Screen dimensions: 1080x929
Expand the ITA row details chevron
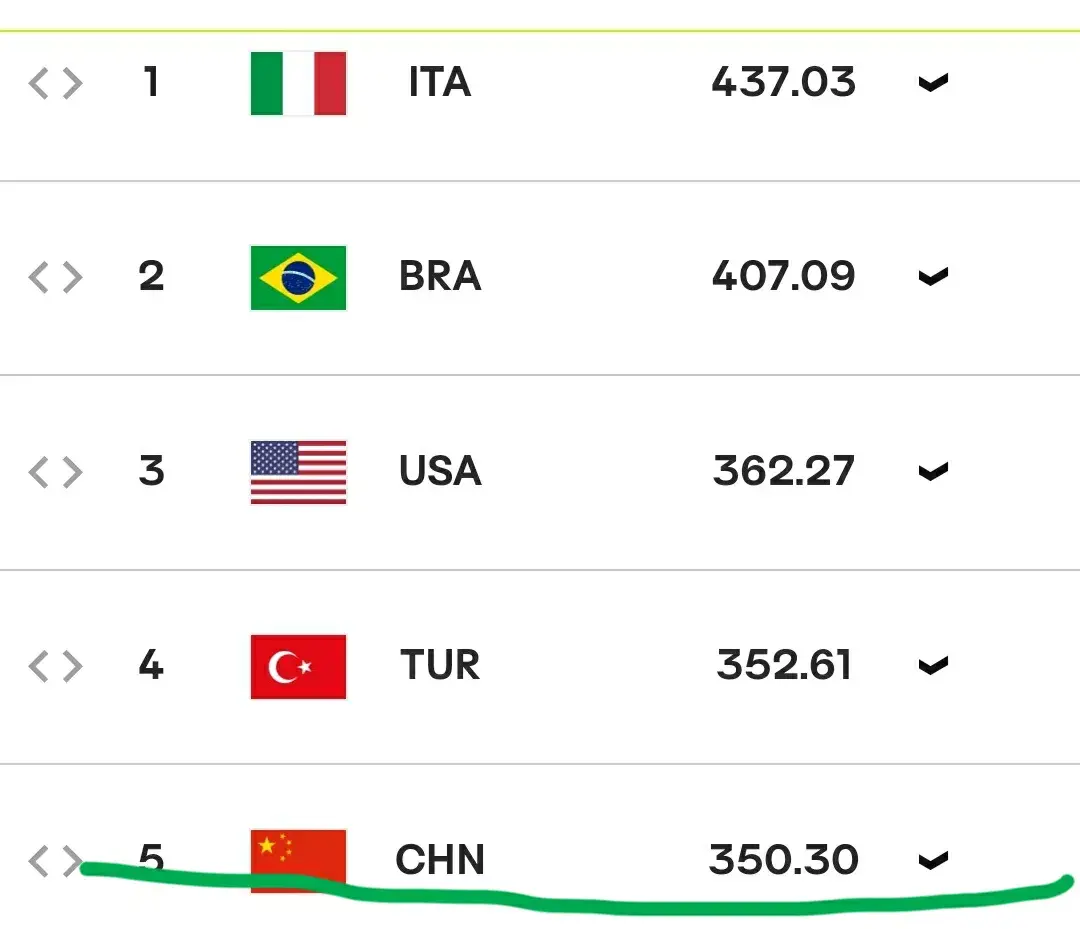pyautogui.click(x=933, y=83)
